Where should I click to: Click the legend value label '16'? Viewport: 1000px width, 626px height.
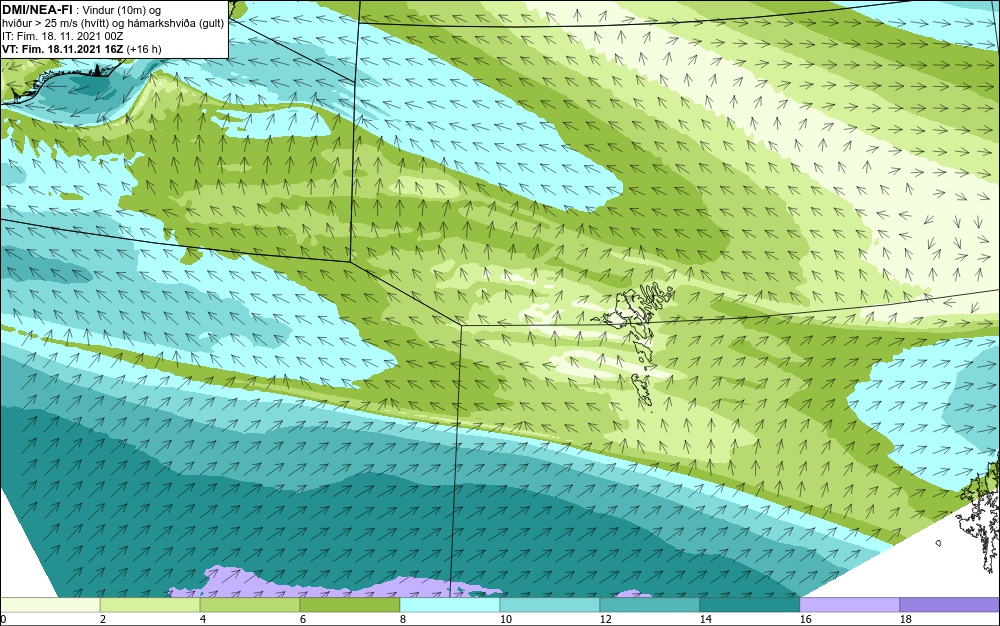pos(805,619)
